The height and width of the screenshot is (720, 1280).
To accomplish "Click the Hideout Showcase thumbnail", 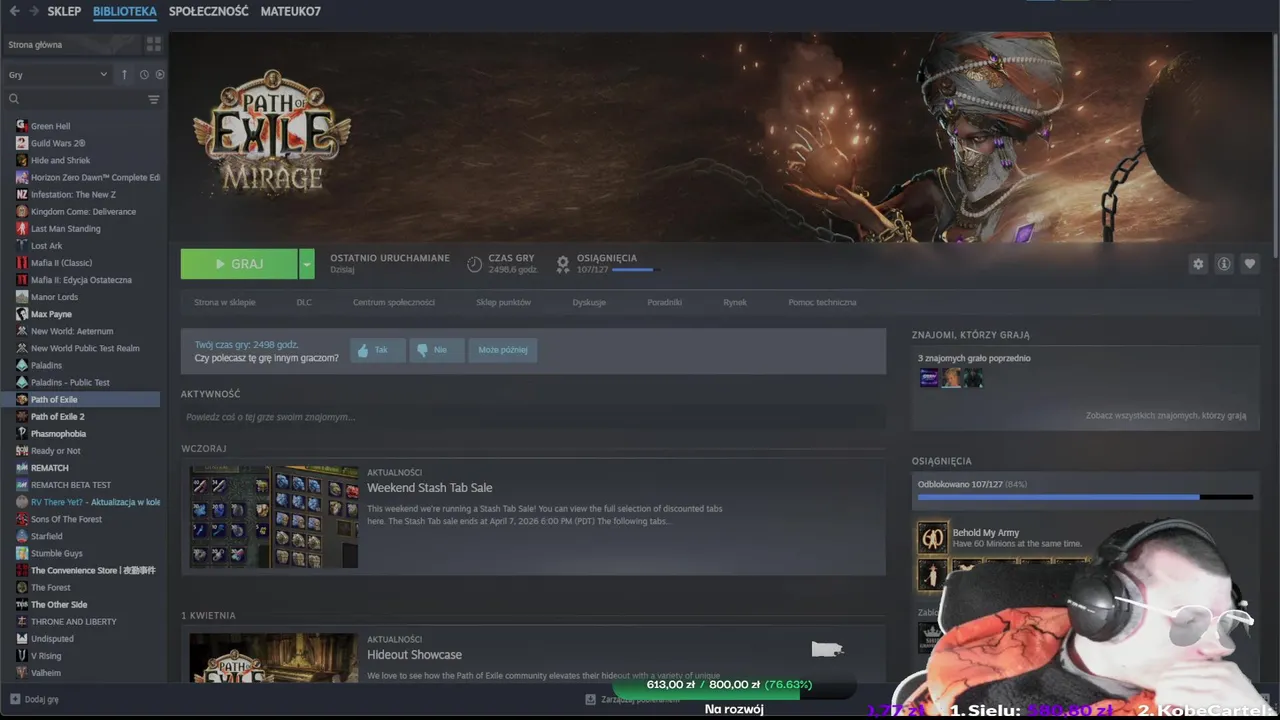I will click(x=274, y=658).
